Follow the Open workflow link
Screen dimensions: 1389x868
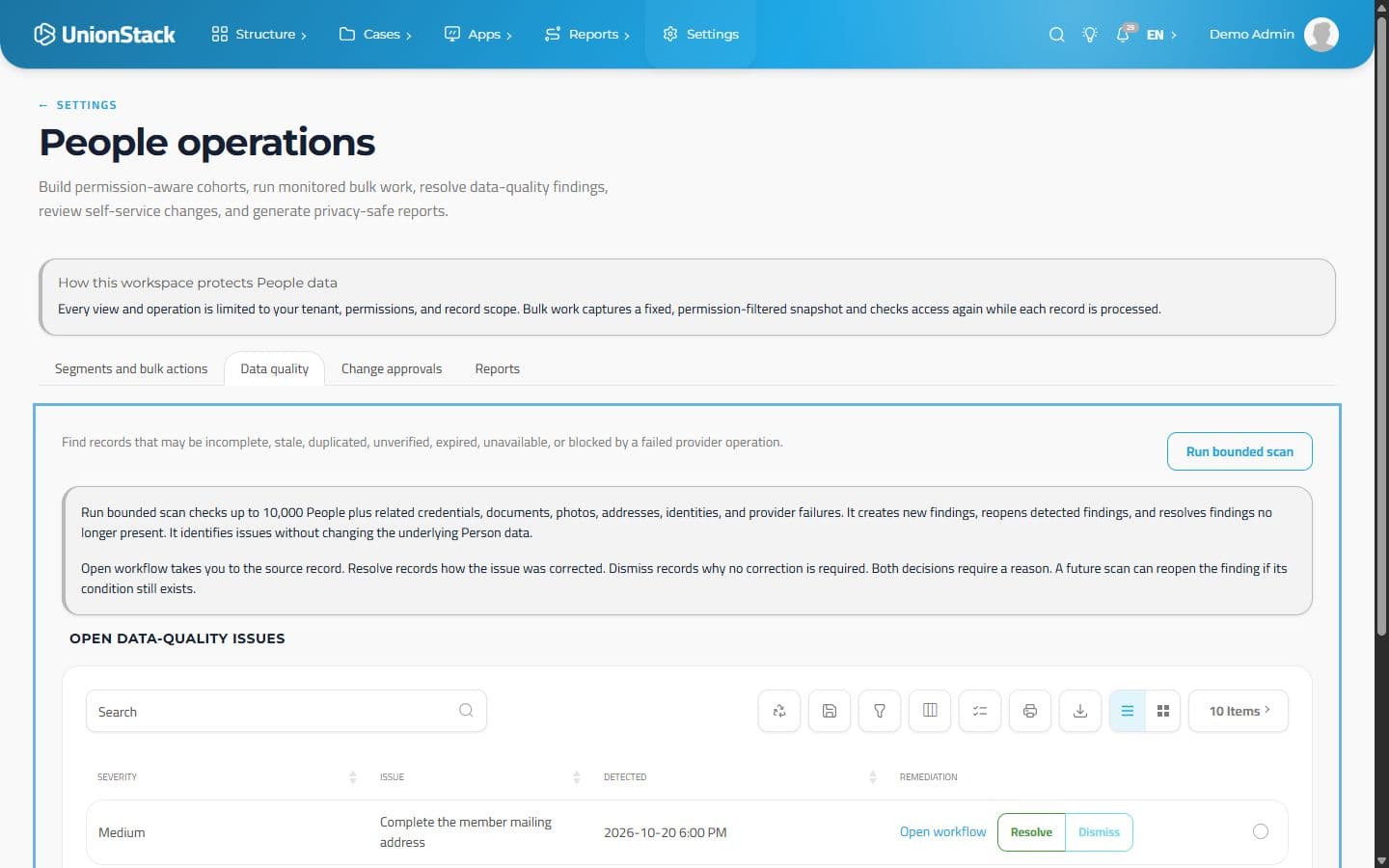942,832
